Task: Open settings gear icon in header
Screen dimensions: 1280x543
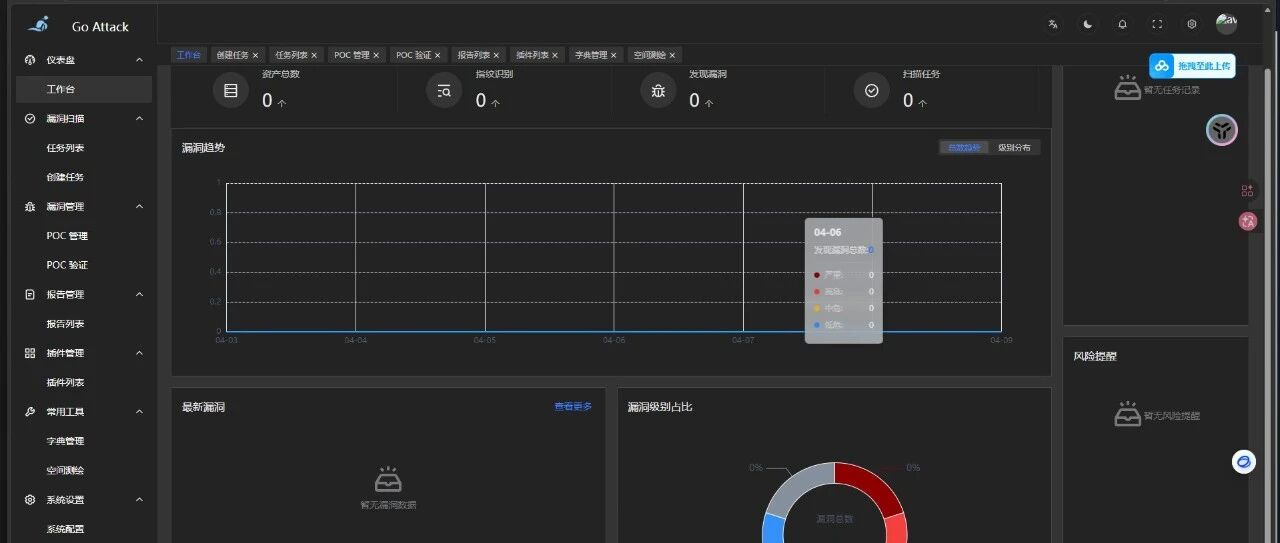Action: 1191,24
